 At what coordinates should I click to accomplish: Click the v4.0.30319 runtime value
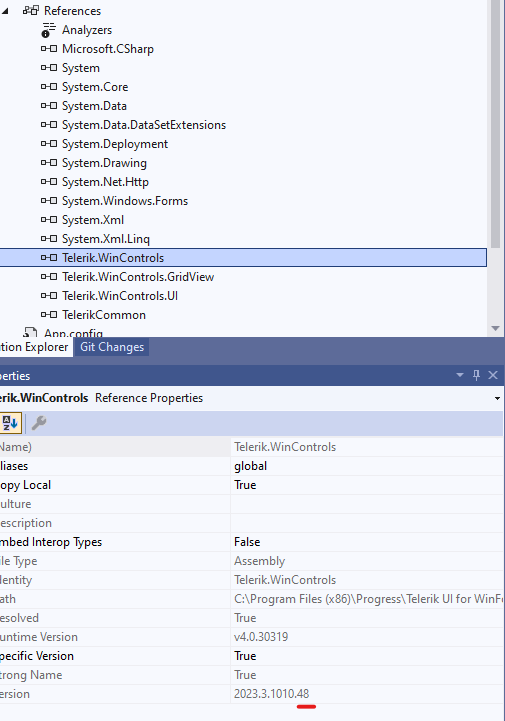point(261,637)
